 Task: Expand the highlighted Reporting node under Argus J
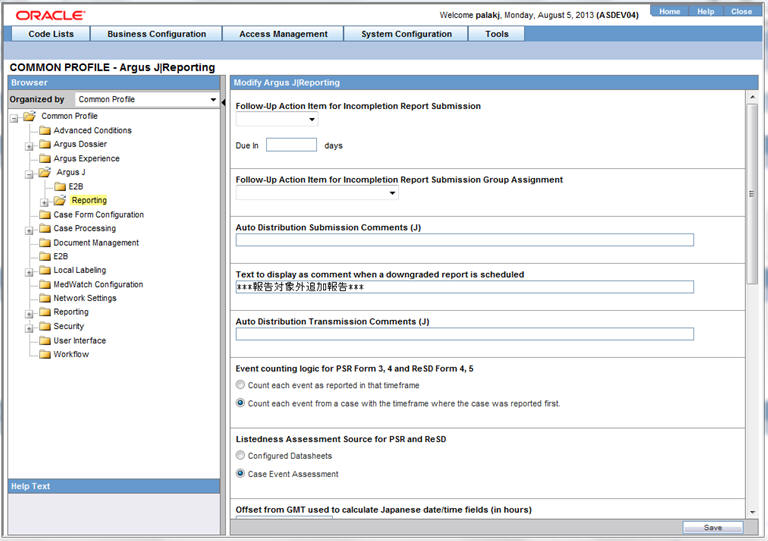pyautogui.click(x=45, y=203)
